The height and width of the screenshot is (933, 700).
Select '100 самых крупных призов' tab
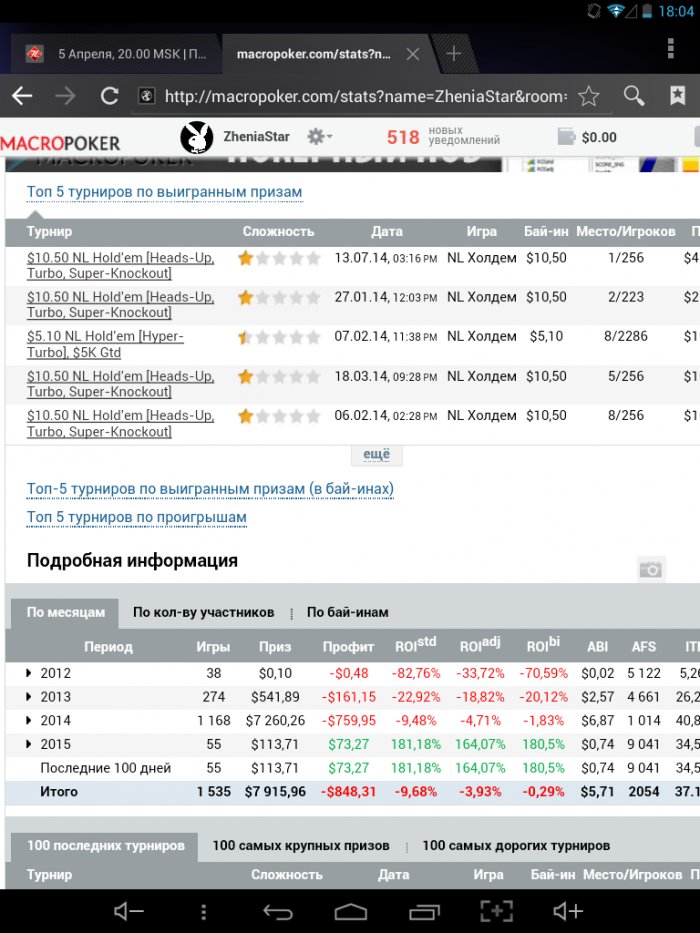300,845
